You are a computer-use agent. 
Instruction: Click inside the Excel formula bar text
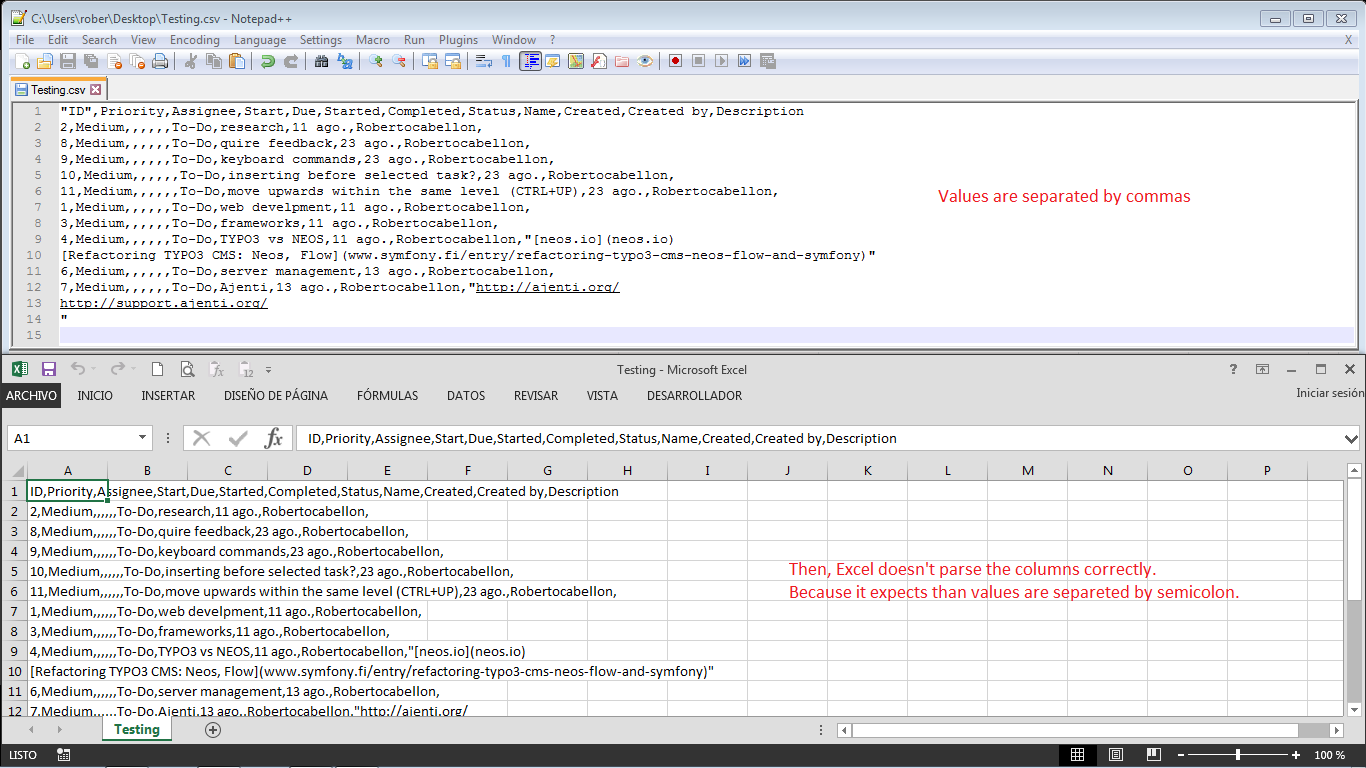click(x=820, y=438)
